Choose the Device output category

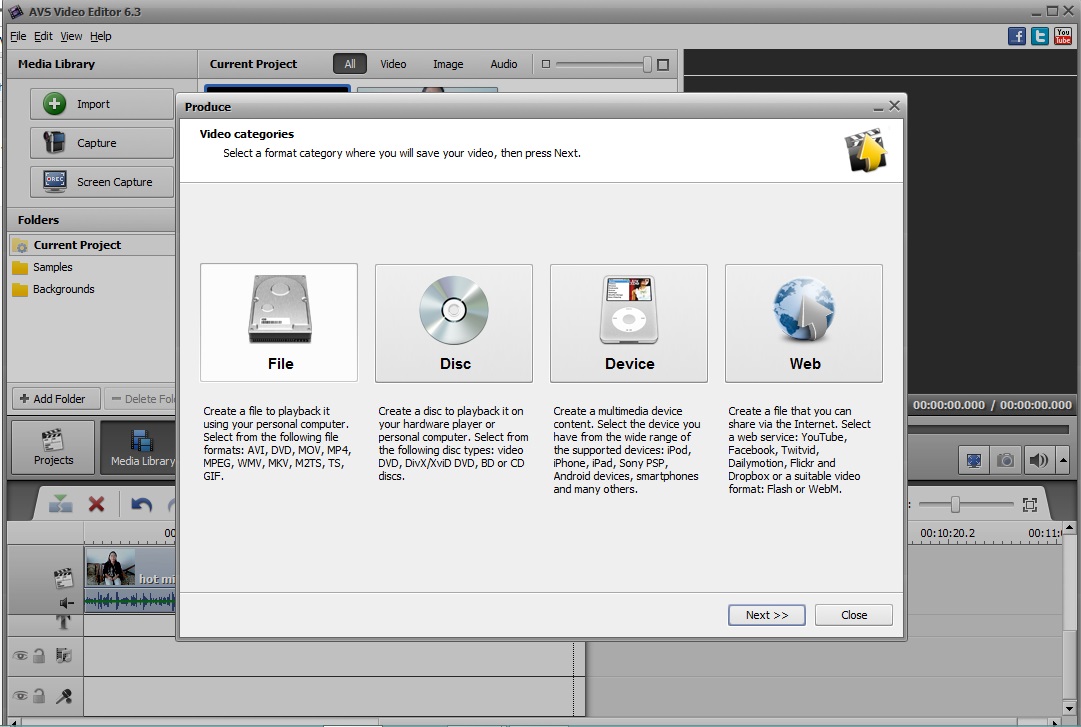click(629, 322)
